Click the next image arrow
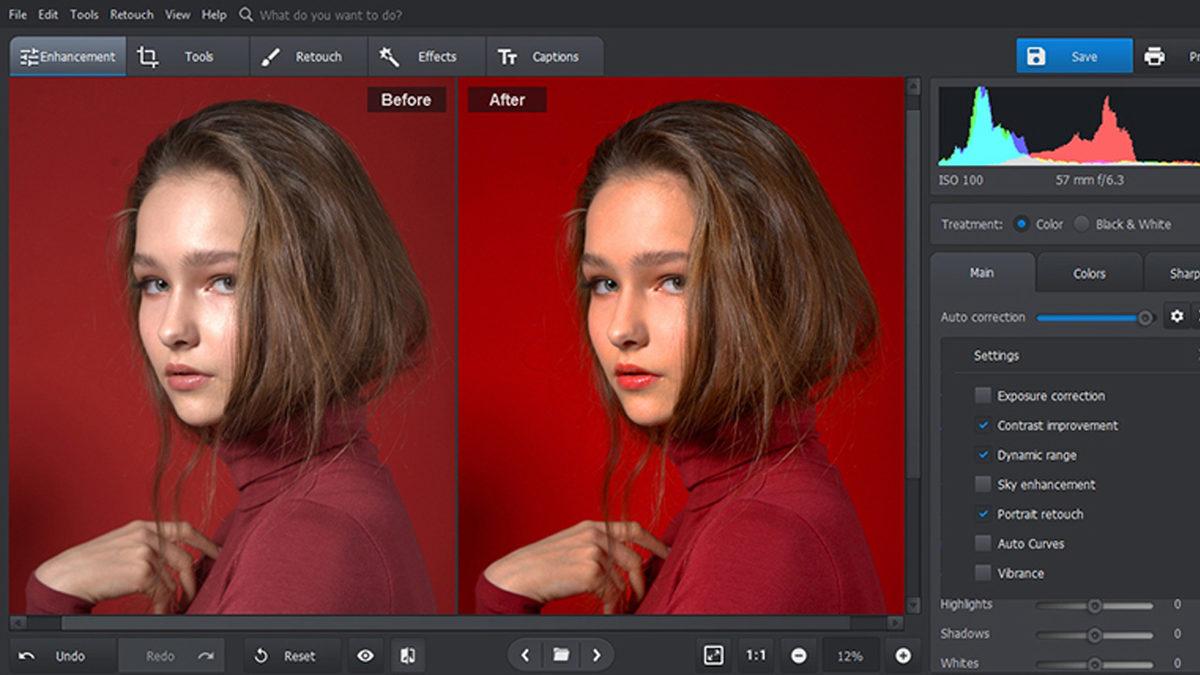Image resolution: width=1200 pixels, height=675 pixels. pos(597,655)
